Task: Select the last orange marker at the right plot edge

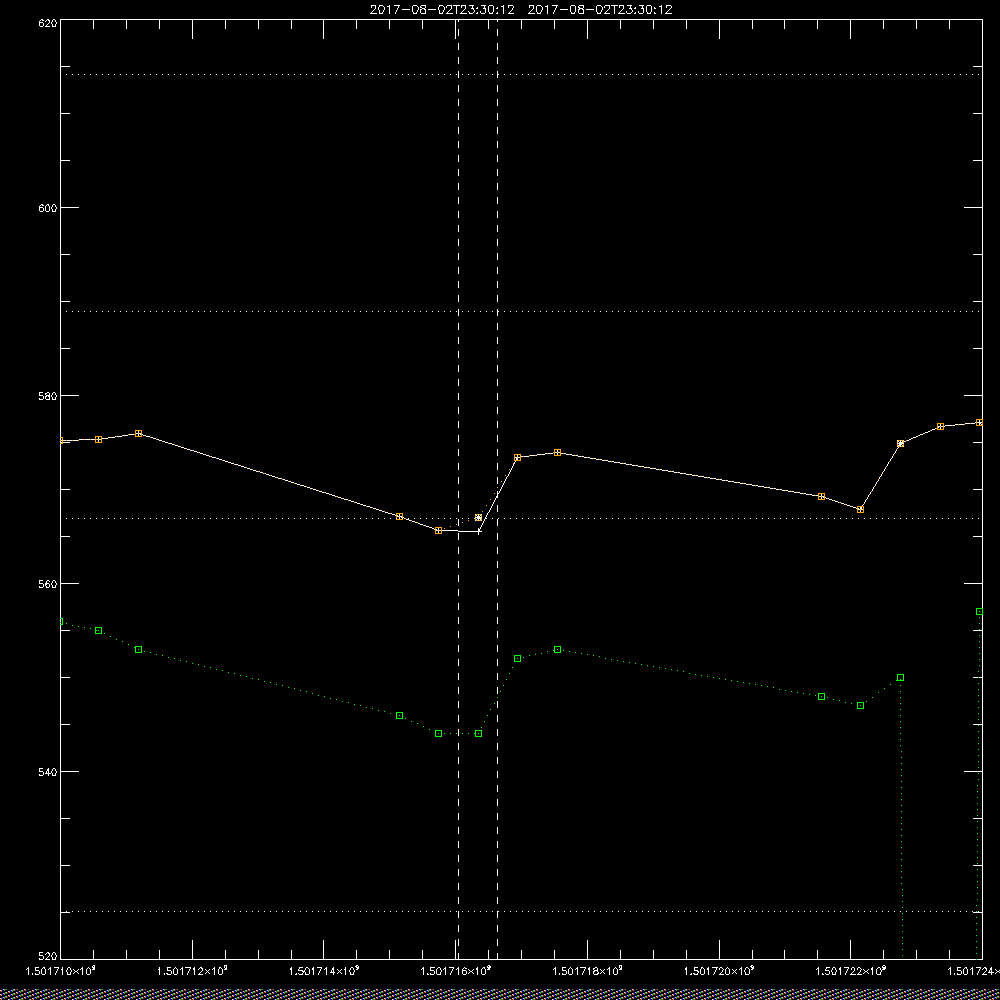Action: tap(980, 423)
